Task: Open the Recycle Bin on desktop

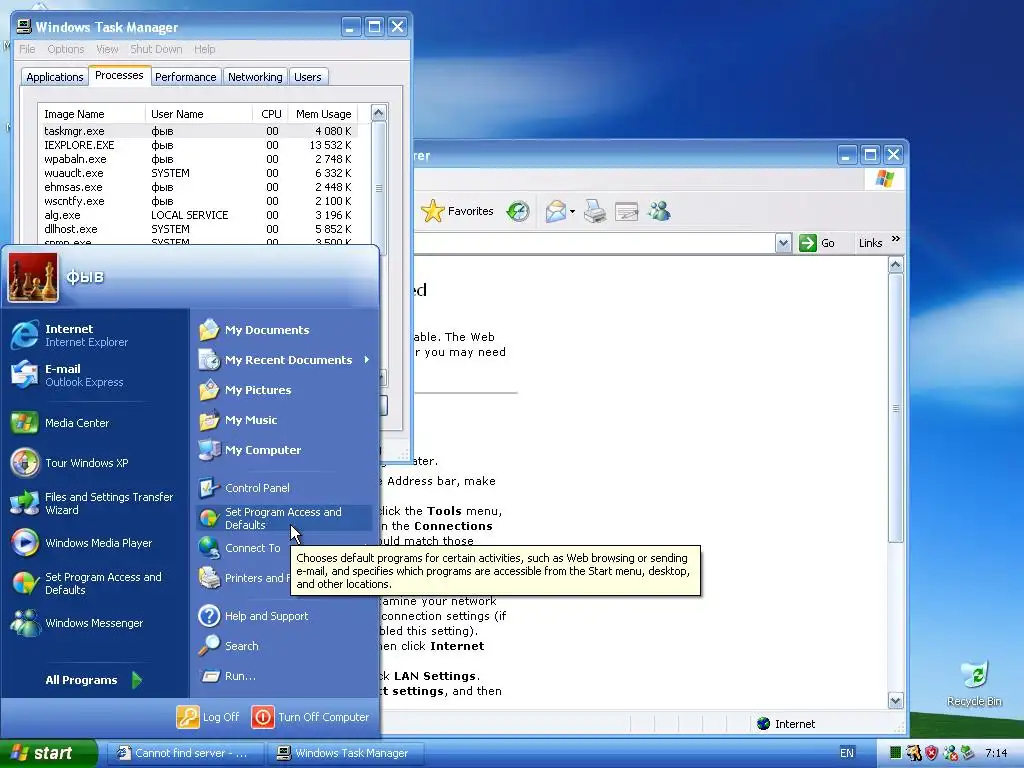Action: 974,683
